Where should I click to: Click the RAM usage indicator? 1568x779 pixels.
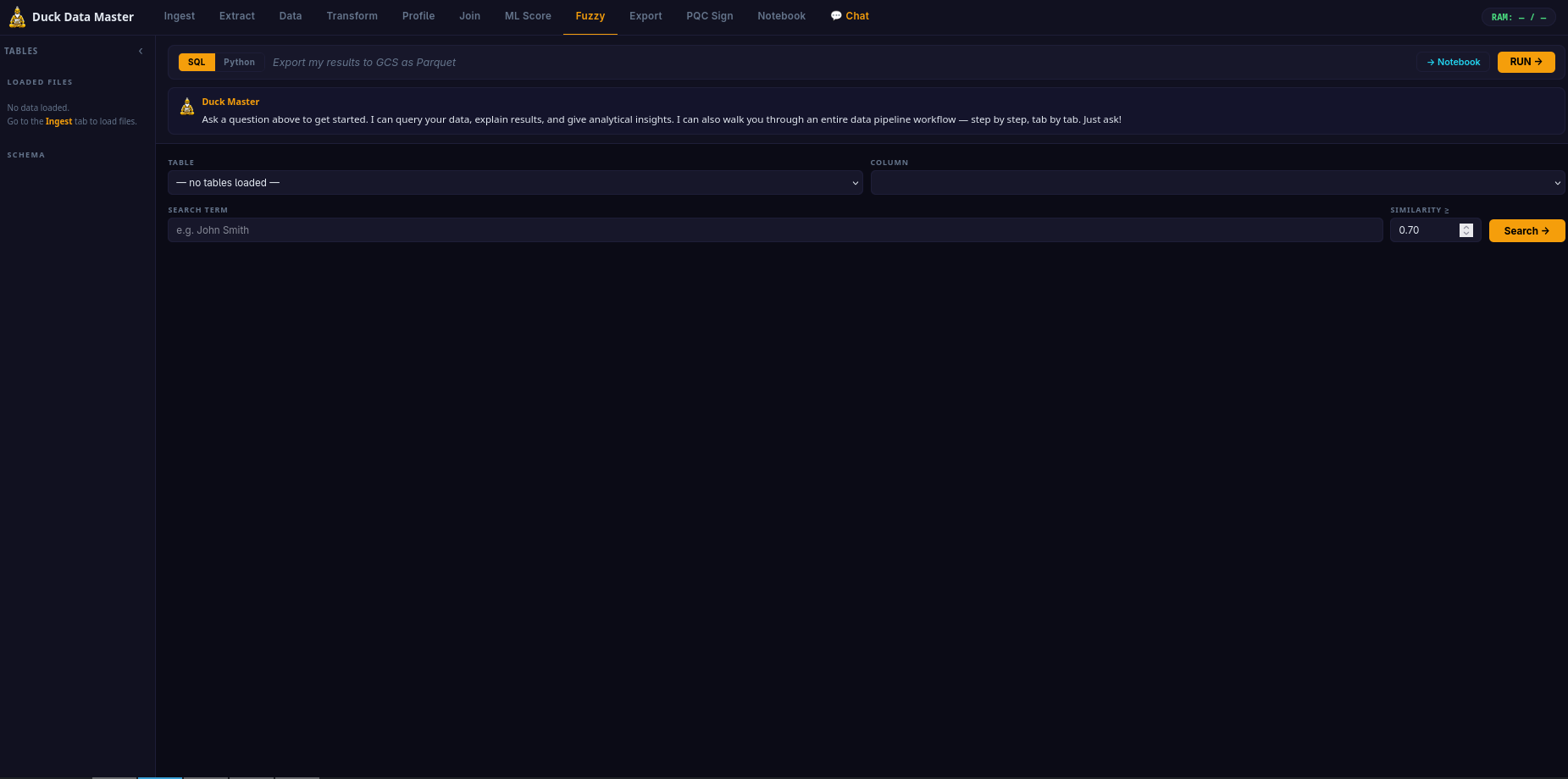point(1519,17)
